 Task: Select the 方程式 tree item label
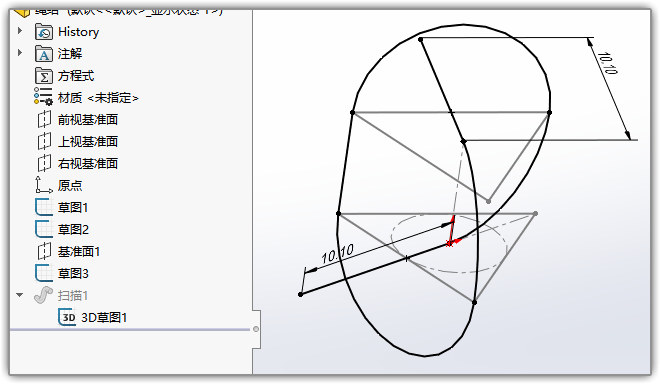click(x=76, y=76)
